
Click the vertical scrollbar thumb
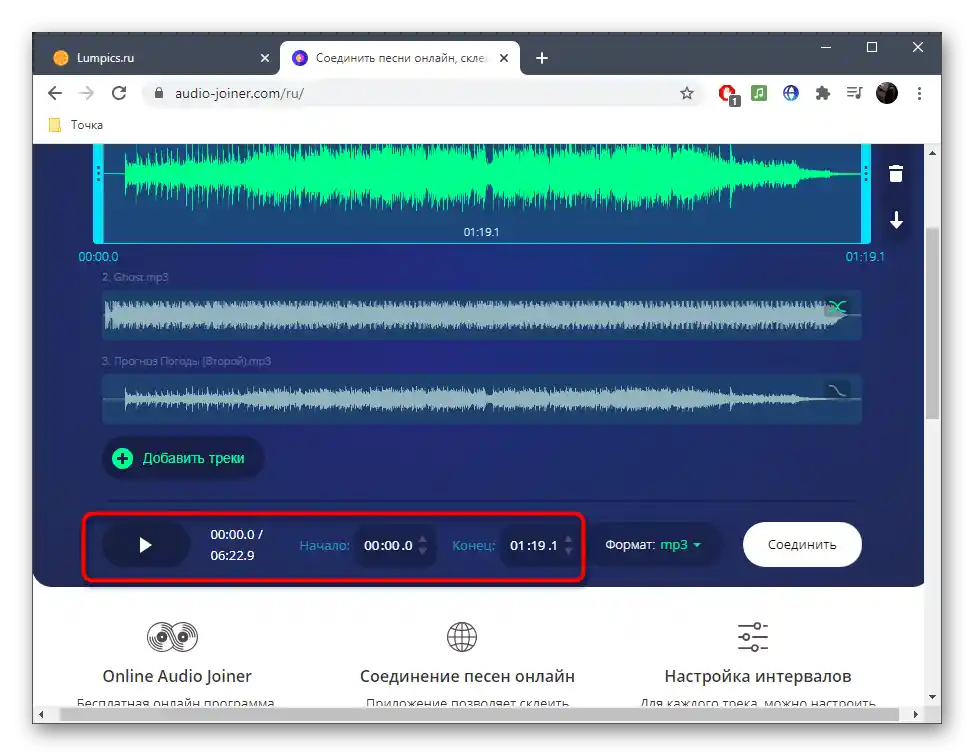point(932,323)
